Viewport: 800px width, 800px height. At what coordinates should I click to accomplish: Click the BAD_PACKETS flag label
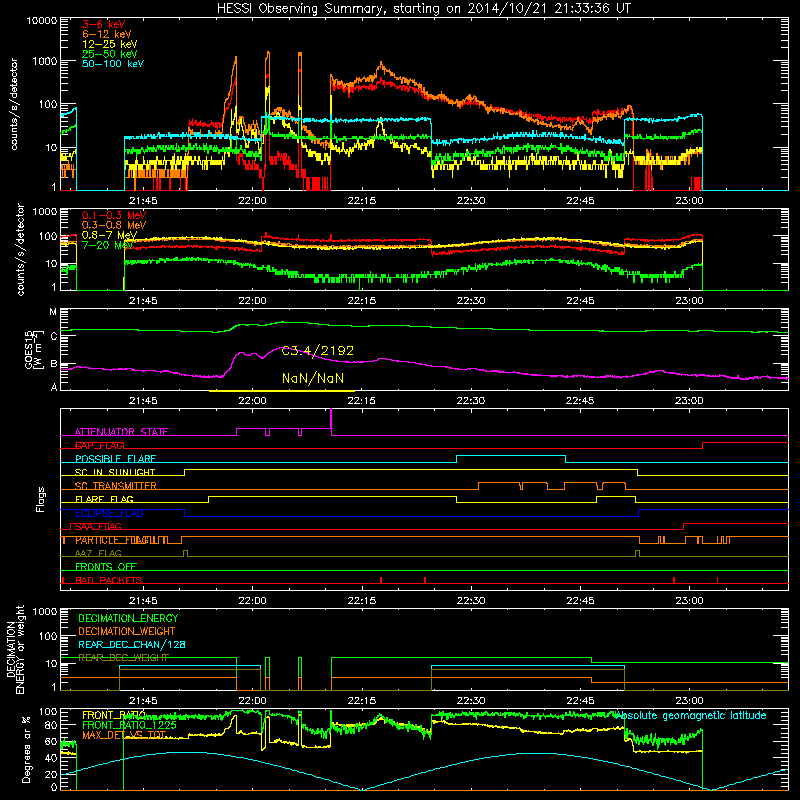point(109,580)
